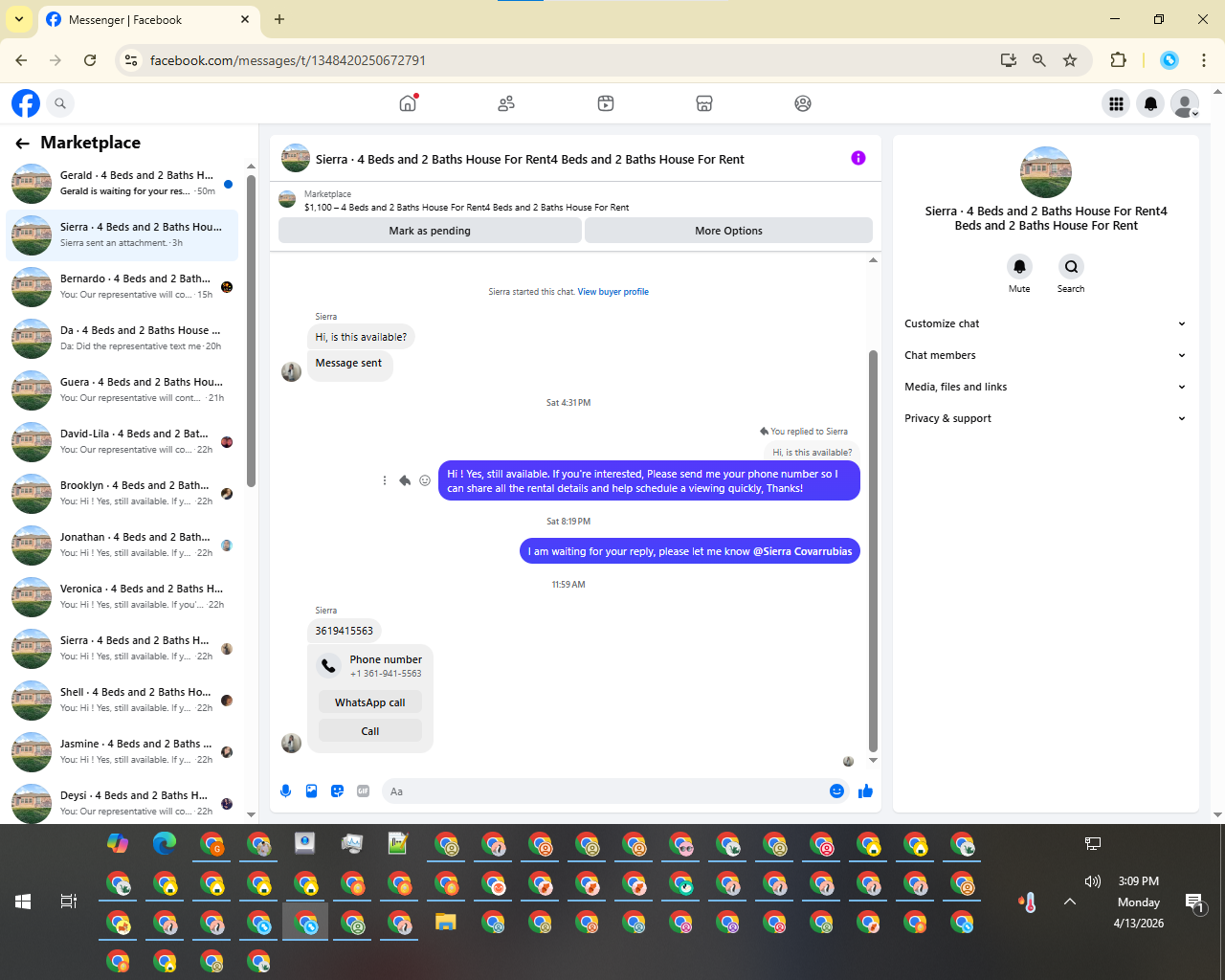Start a WhatsApp call to the phone number
Image resolution: width=1225 pixels, height=980 pixels.
tap(370, 702)
